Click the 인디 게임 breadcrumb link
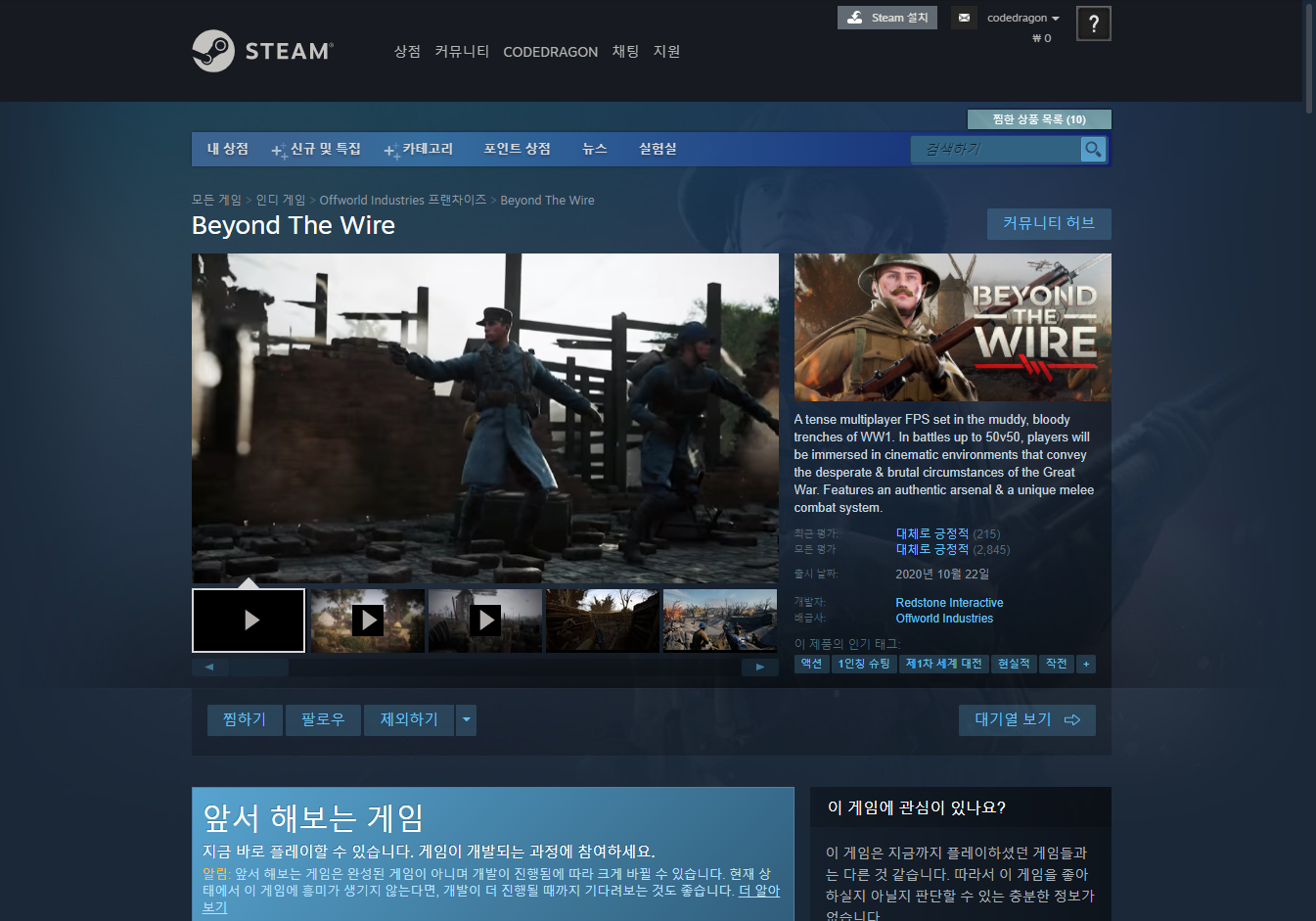Image resolution: width=1316 pixels, height=921 pixels. point(281,200)
